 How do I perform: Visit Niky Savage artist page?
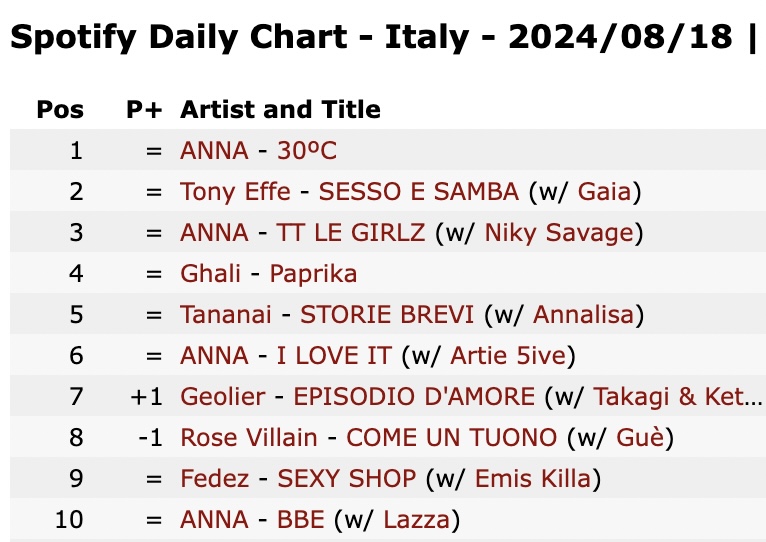[559, 232]
